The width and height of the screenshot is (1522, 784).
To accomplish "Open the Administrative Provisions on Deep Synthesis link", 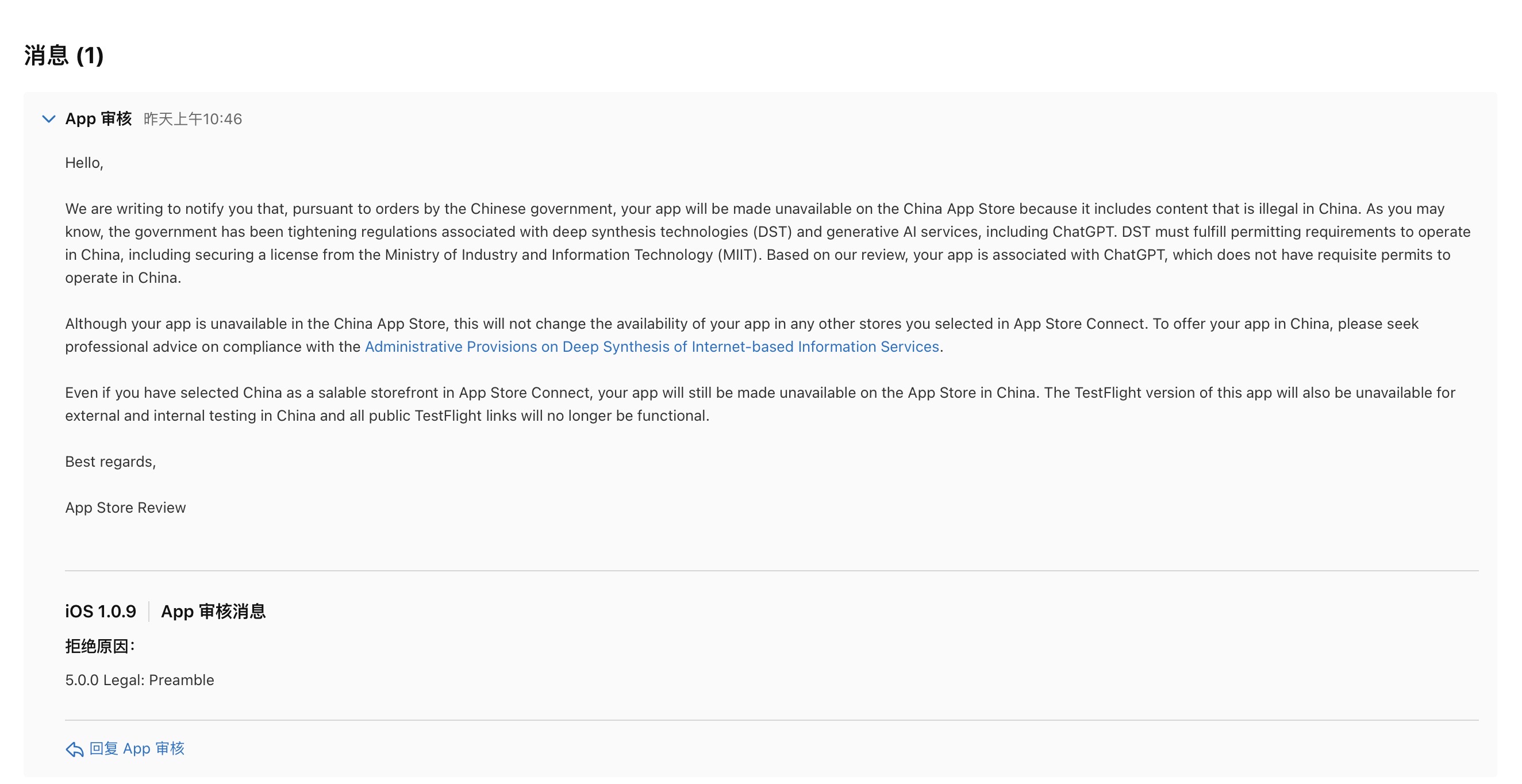I will pos(652,347).
